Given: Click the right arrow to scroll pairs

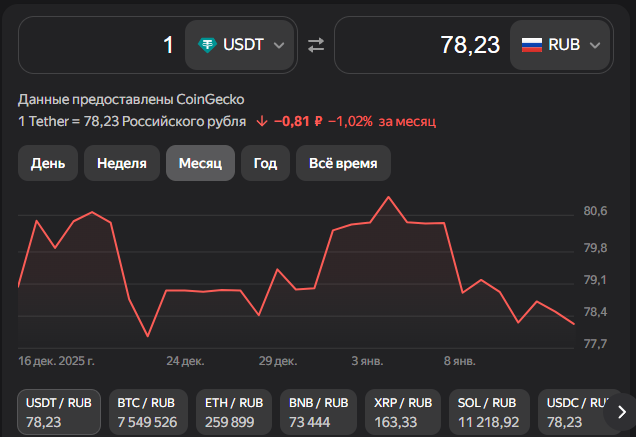Looking at the screenshot, I should pos(620,411).
